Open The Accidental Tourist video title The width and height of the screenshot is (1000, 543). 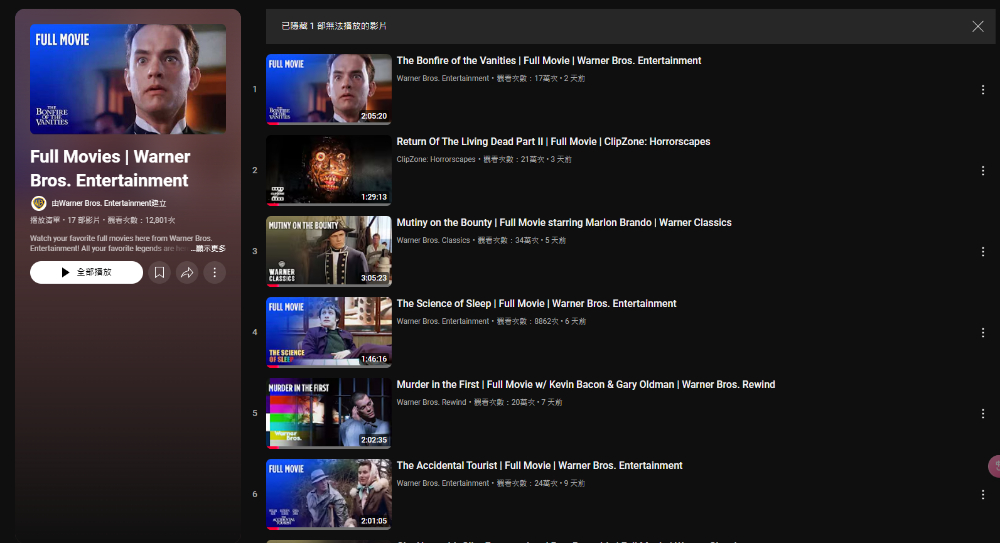pyautogui.click(x=540, y=466)
